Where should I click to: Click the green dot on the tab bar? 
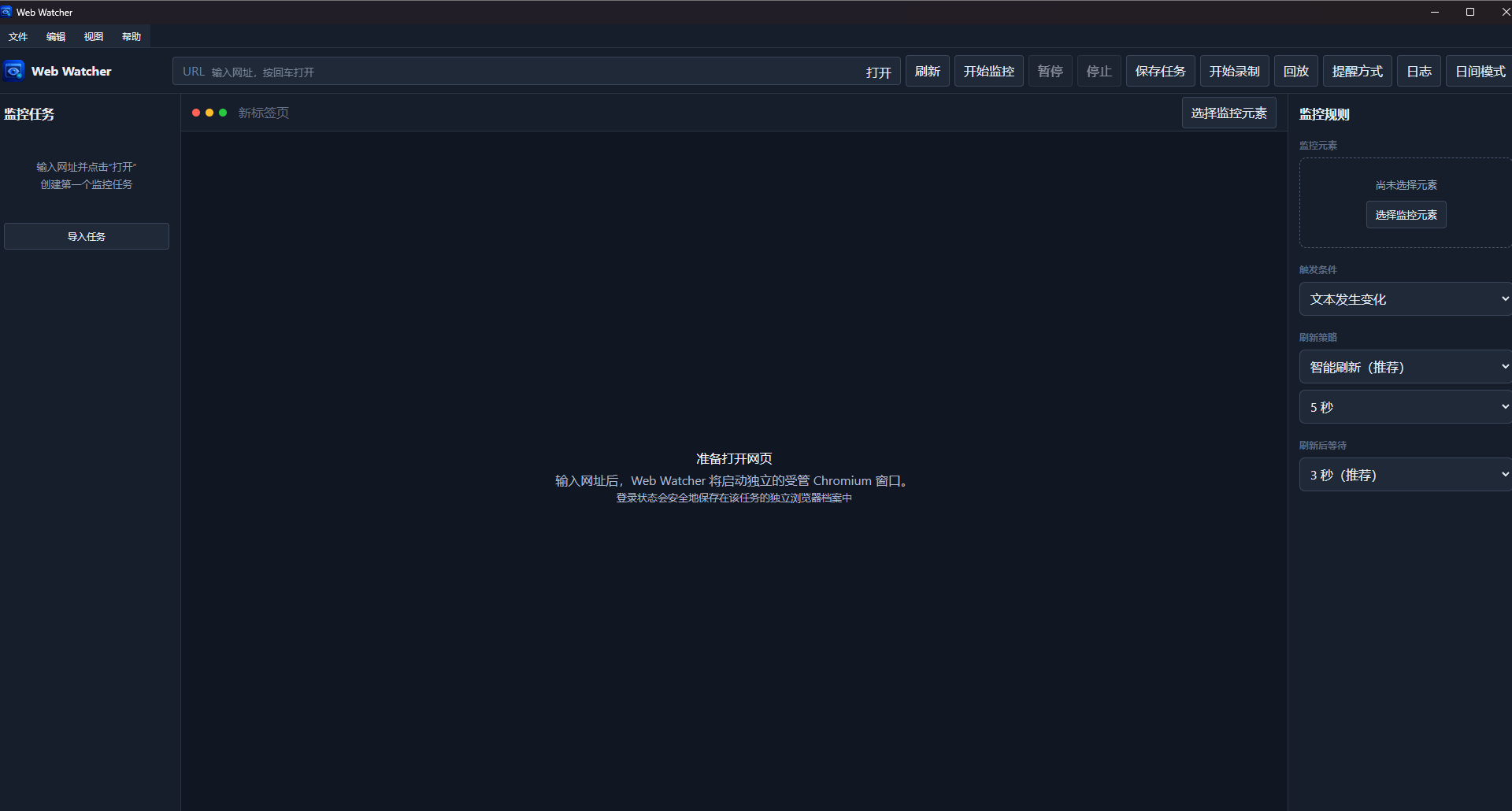tap(223, 113)
